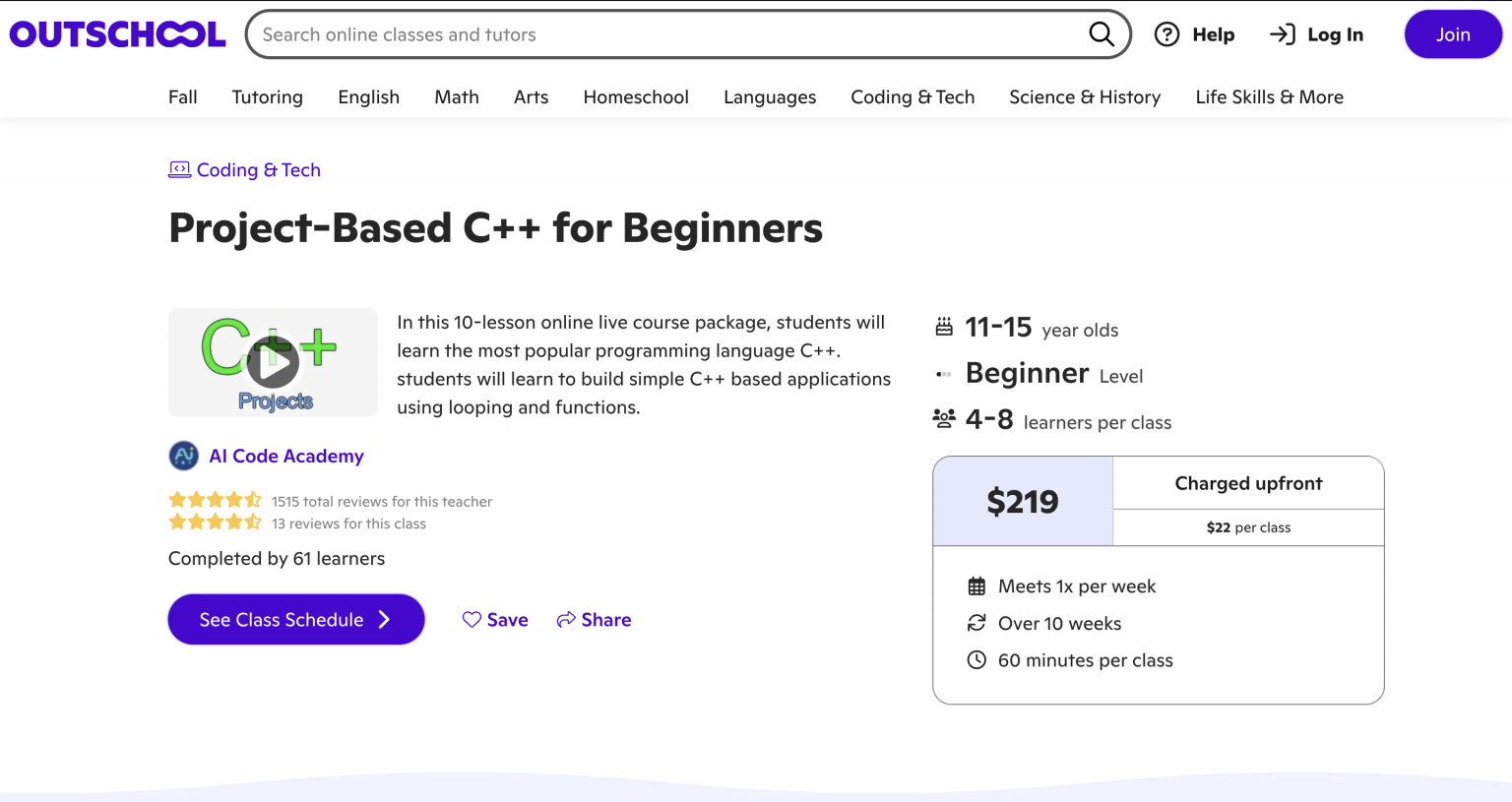Click the See Class Schedule button
The width and height of the screenshot is (1512, 802).
tap(295, 619)
